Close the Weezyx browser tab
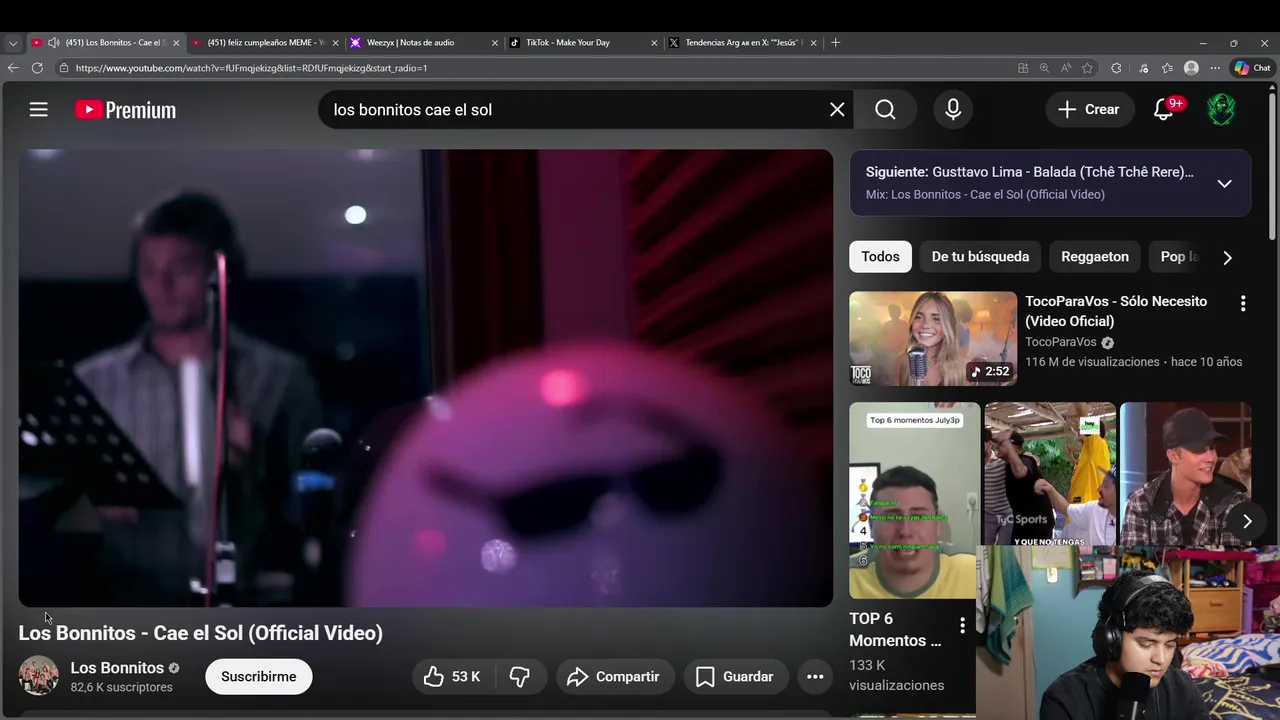 494,43
